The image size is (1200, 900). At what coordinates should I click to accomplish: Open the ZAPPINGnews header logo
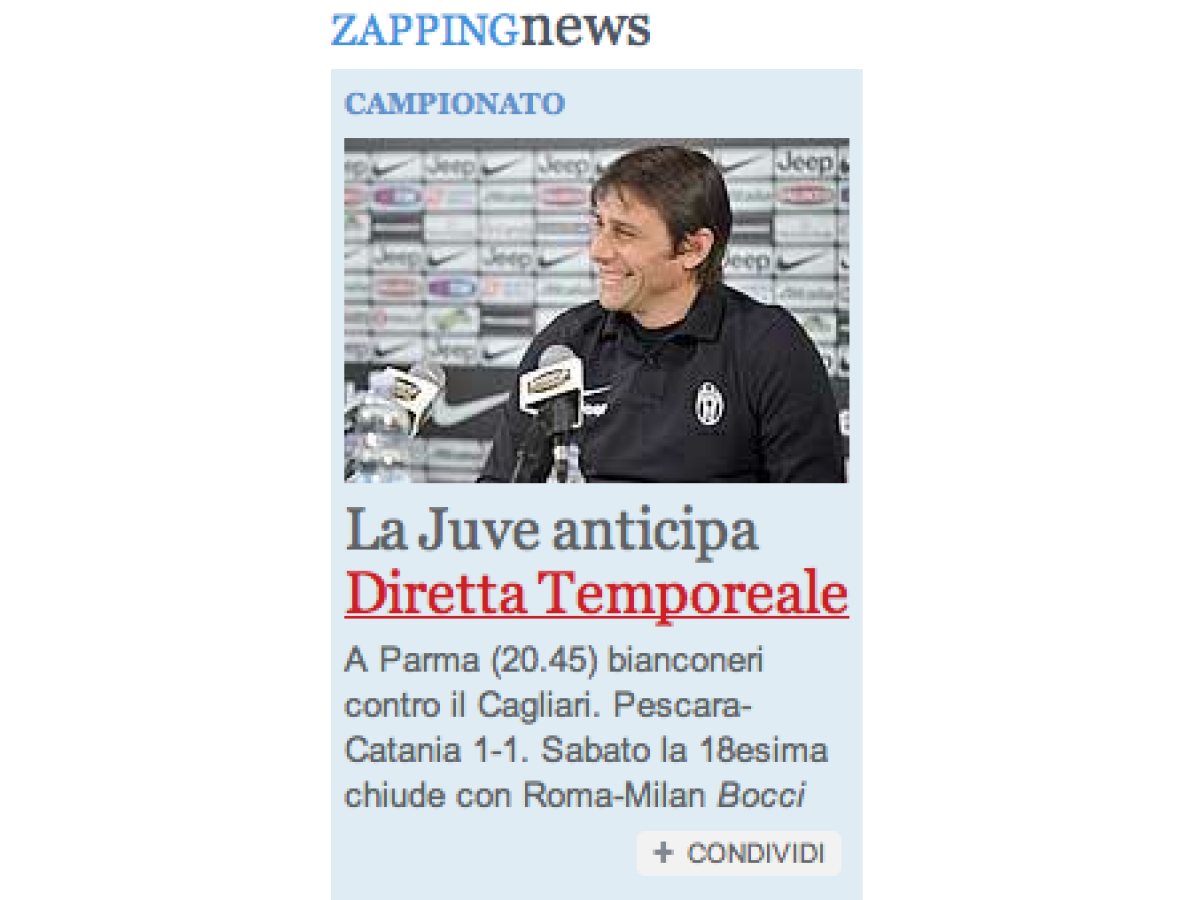pos(490,29)
